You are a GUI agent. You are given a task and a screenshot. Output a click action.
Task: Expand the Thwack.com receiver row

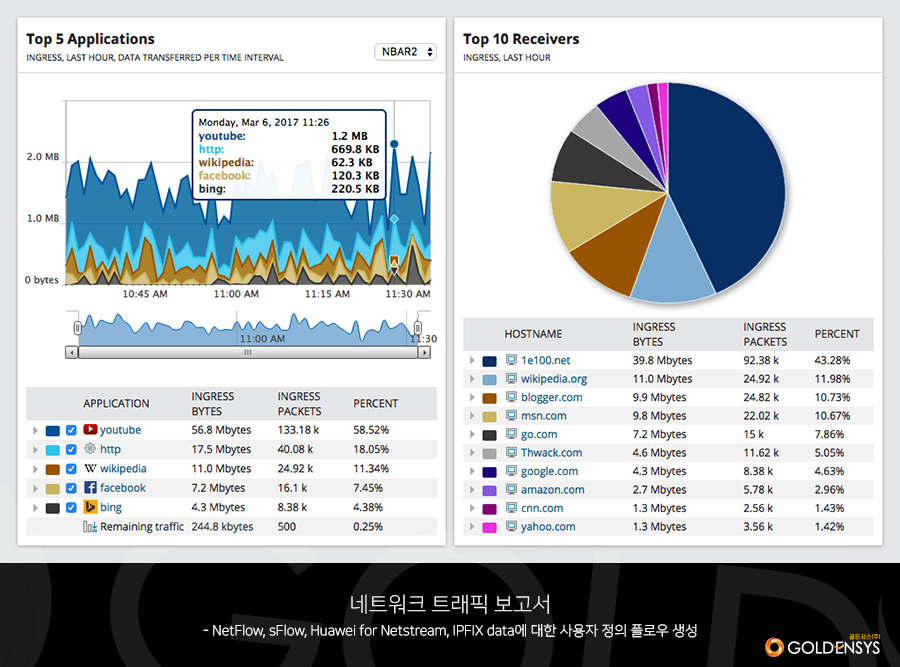click(472, 453)
